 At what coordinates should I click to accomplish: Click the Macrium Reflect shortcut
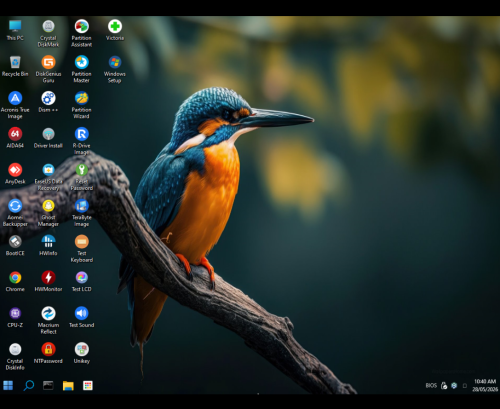click(48, 320)
